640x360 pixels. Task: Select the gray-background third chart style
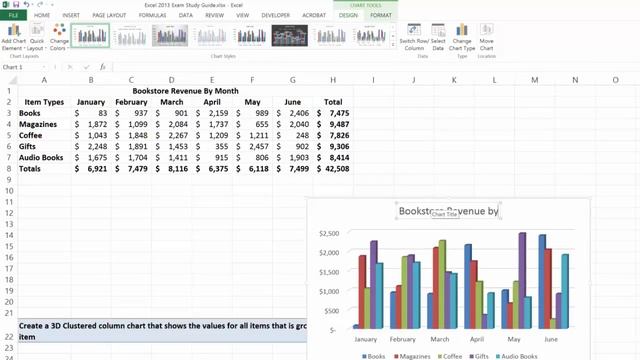[170, 36]
